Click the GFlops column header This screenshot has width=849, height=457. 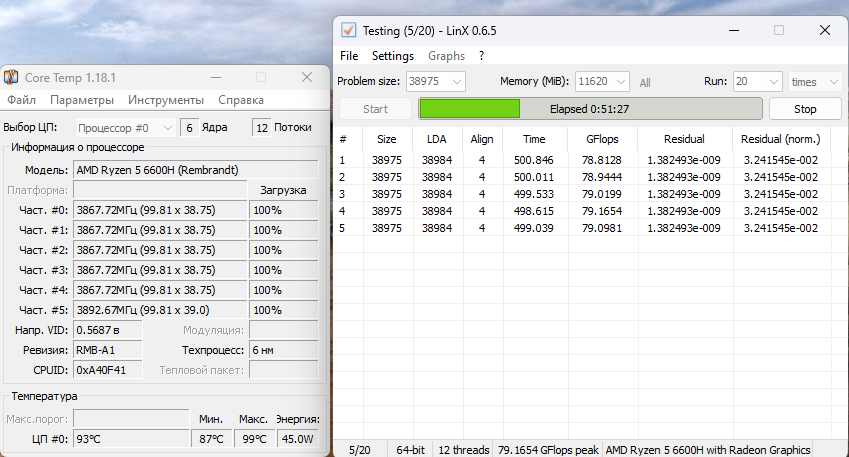pos(602,139)
